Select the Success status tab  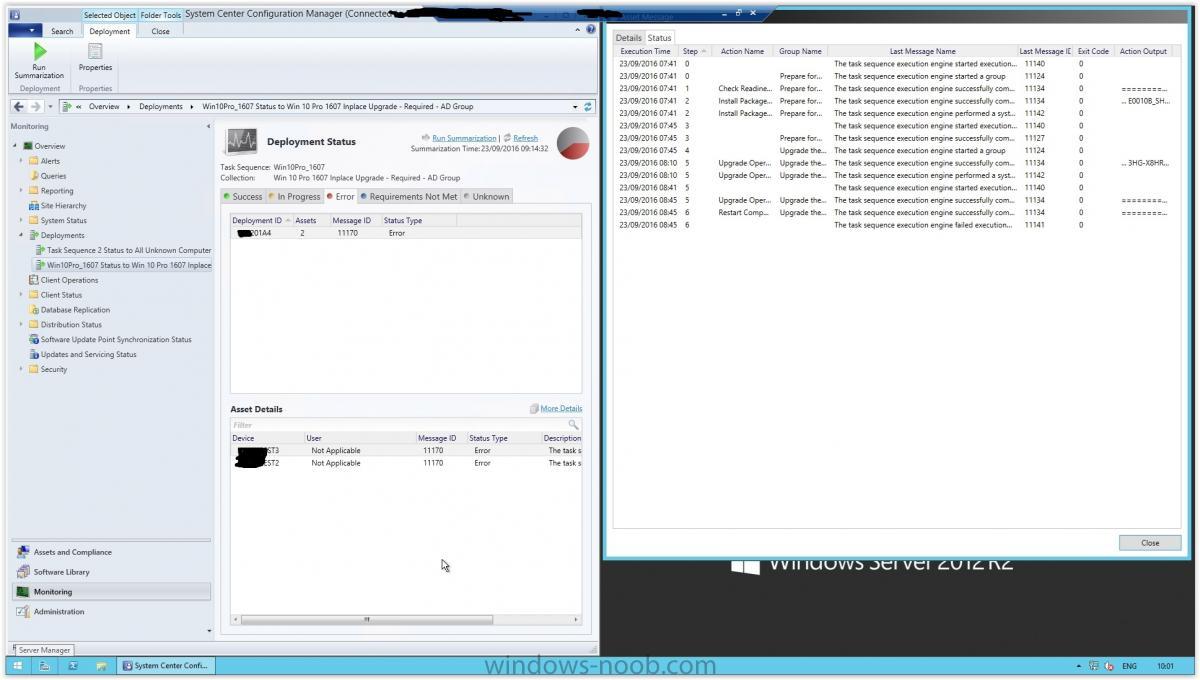tap(243, 197)
